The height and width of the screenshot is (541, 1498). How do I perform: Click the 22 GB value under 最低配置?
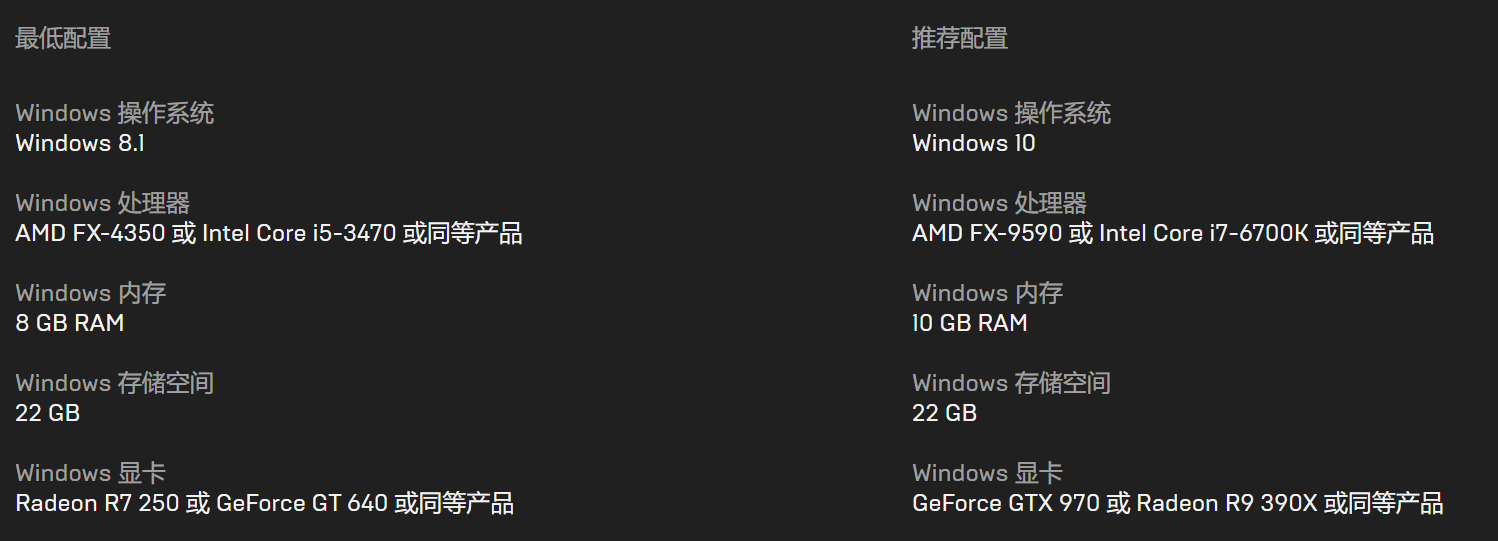[48, 413]
